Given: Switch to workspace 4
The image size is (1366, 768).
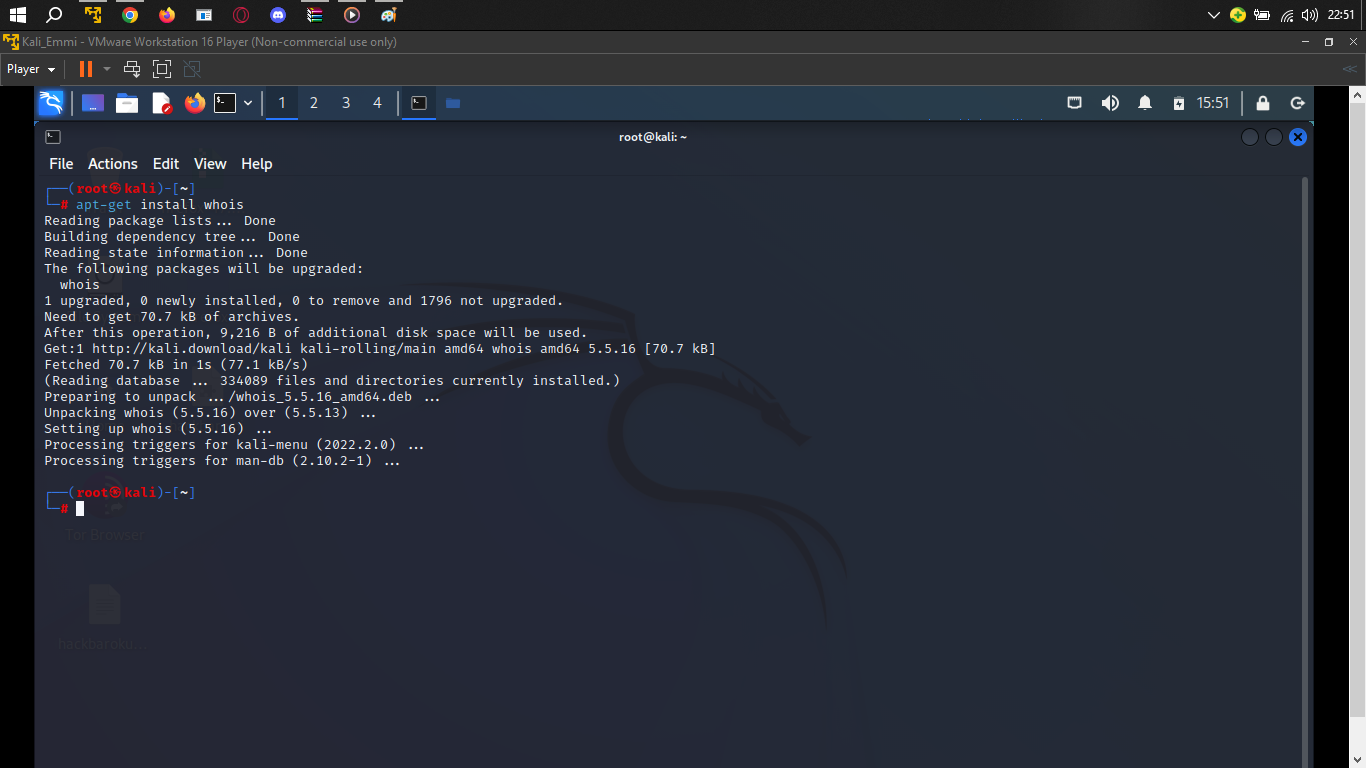Looking at the screenshot, I should 377,103.
